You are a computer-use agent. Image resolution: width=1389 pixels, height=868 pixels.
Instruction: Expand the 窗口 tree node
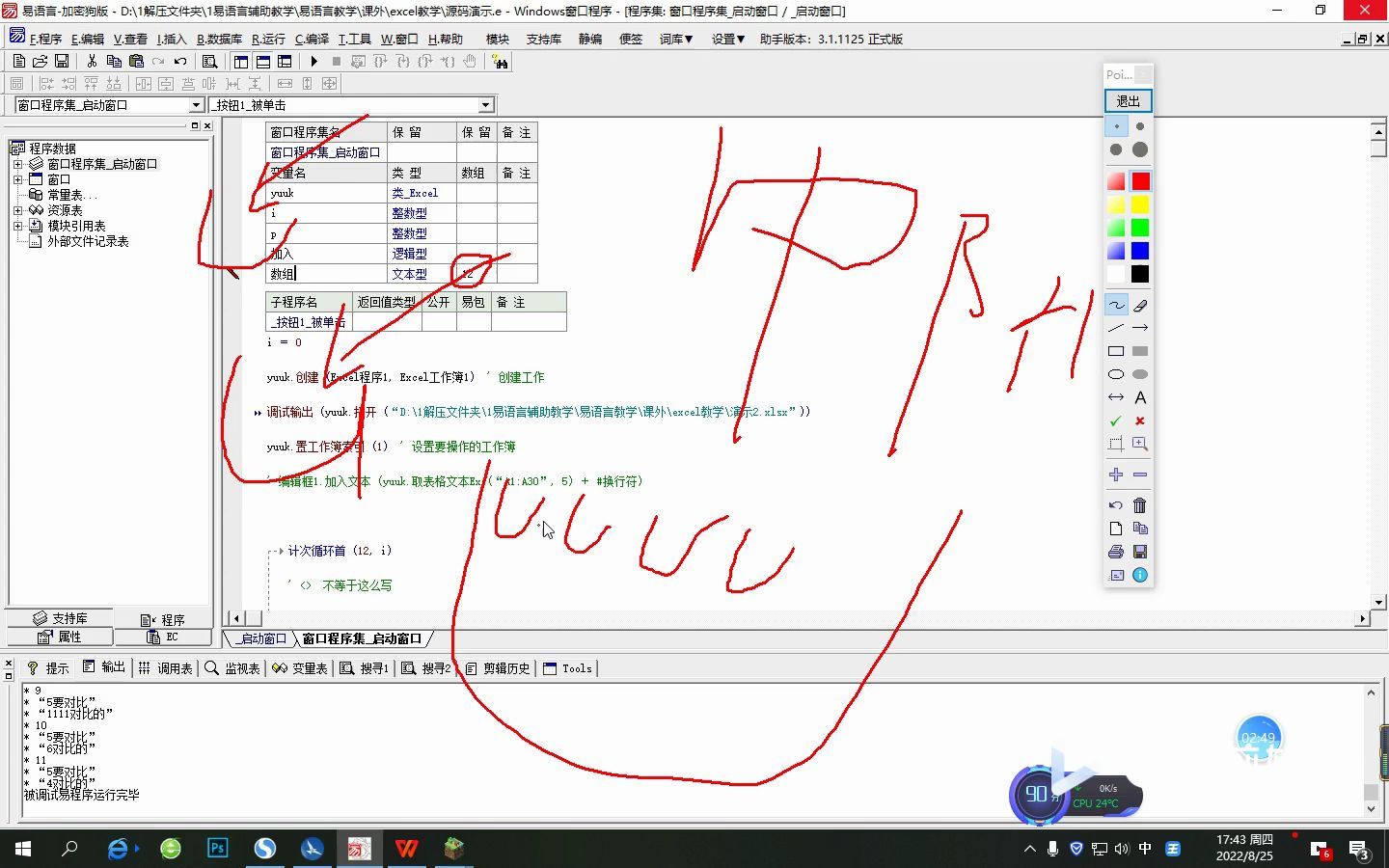(17, 179)
